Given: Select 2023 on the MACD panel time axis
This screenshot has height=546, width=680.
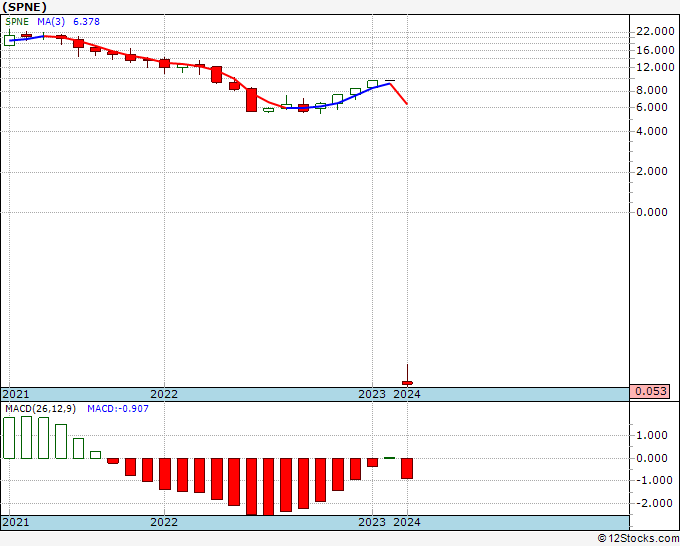Looking at the screenshot, I should click(x=372, y=522).
